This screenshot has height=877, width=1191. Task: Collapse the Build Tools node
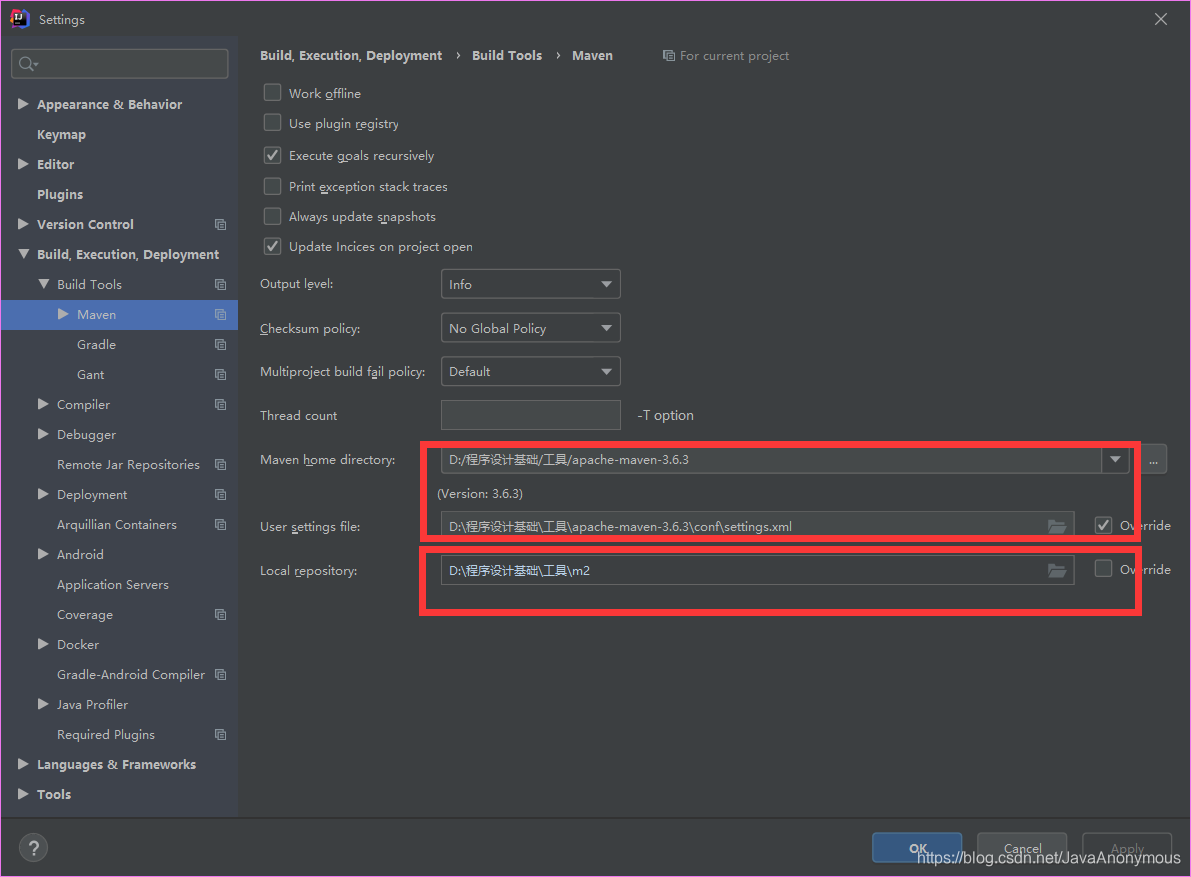(x=43, y=284)
